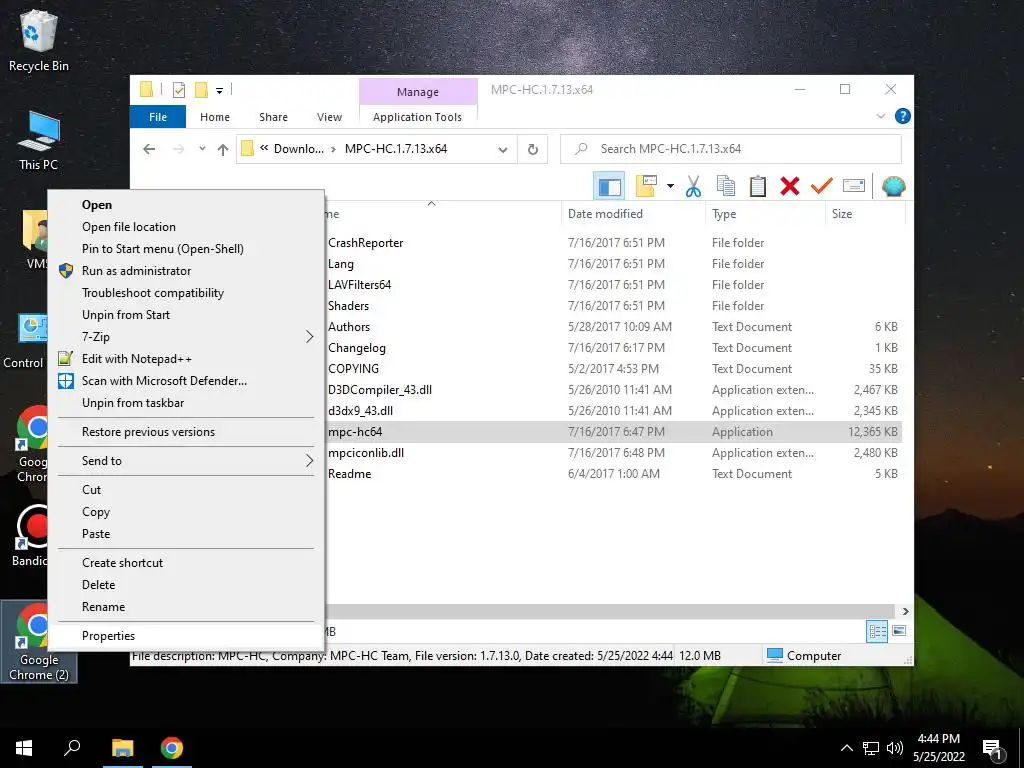Open the Application Tools ribbon tab
This screenshot has height=768, width=1024.
point(417,117)
